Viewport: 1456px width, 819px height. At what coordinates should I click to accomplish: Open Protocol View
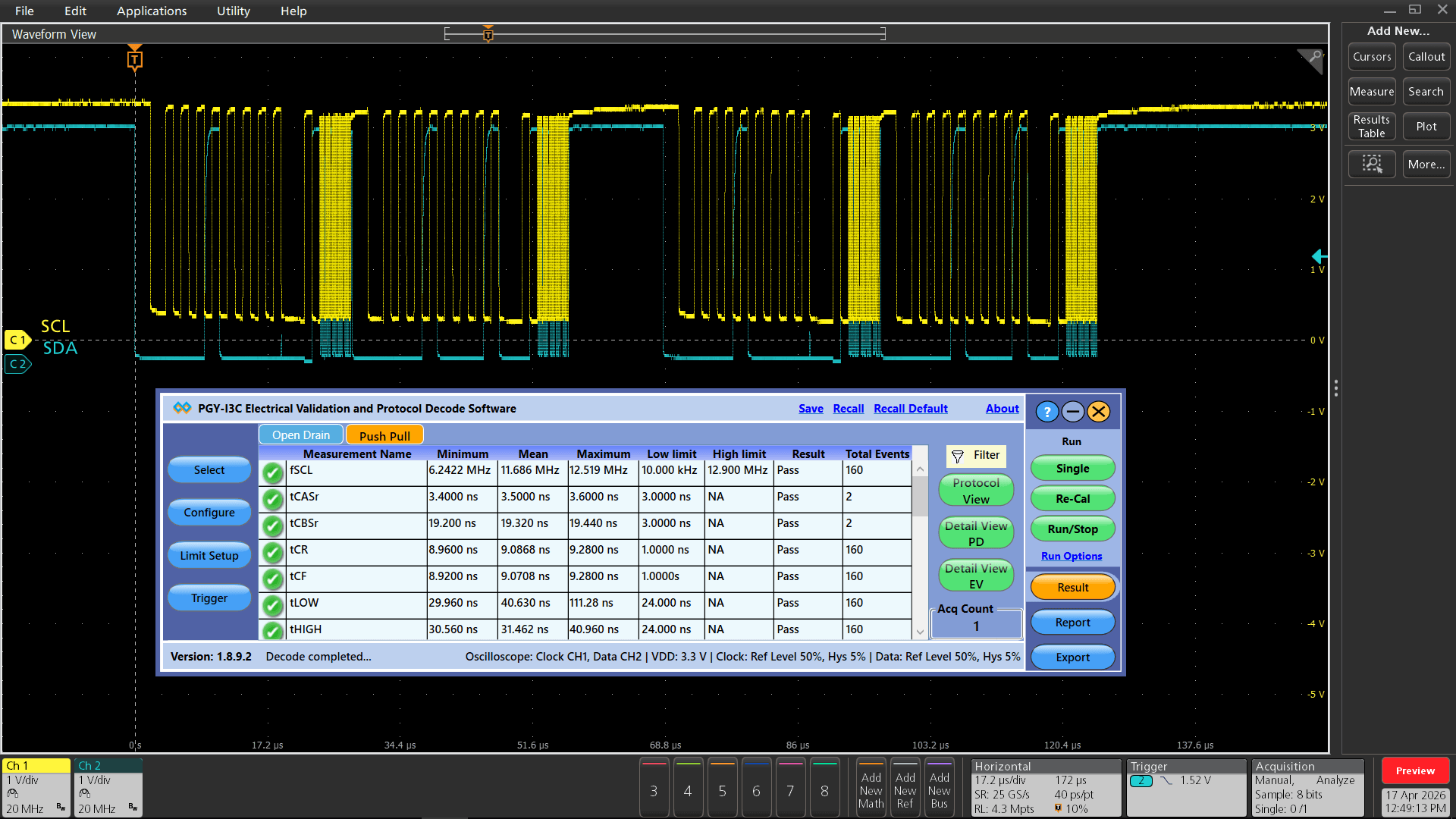tap(976, 491)
